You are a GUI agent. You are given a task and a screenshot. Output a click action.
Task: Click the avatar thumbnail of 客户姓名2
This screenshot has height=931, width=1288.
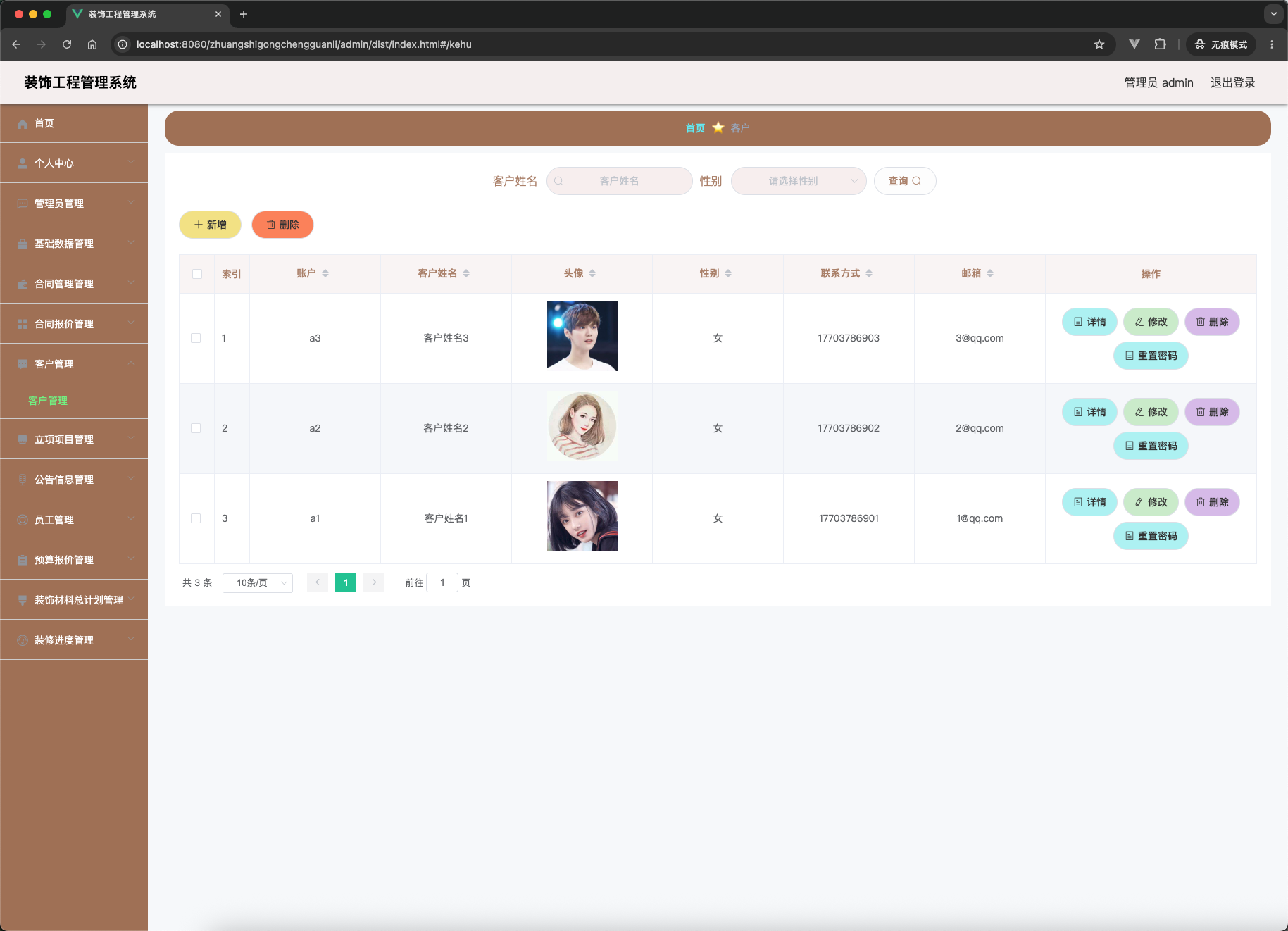pos(582,426)
